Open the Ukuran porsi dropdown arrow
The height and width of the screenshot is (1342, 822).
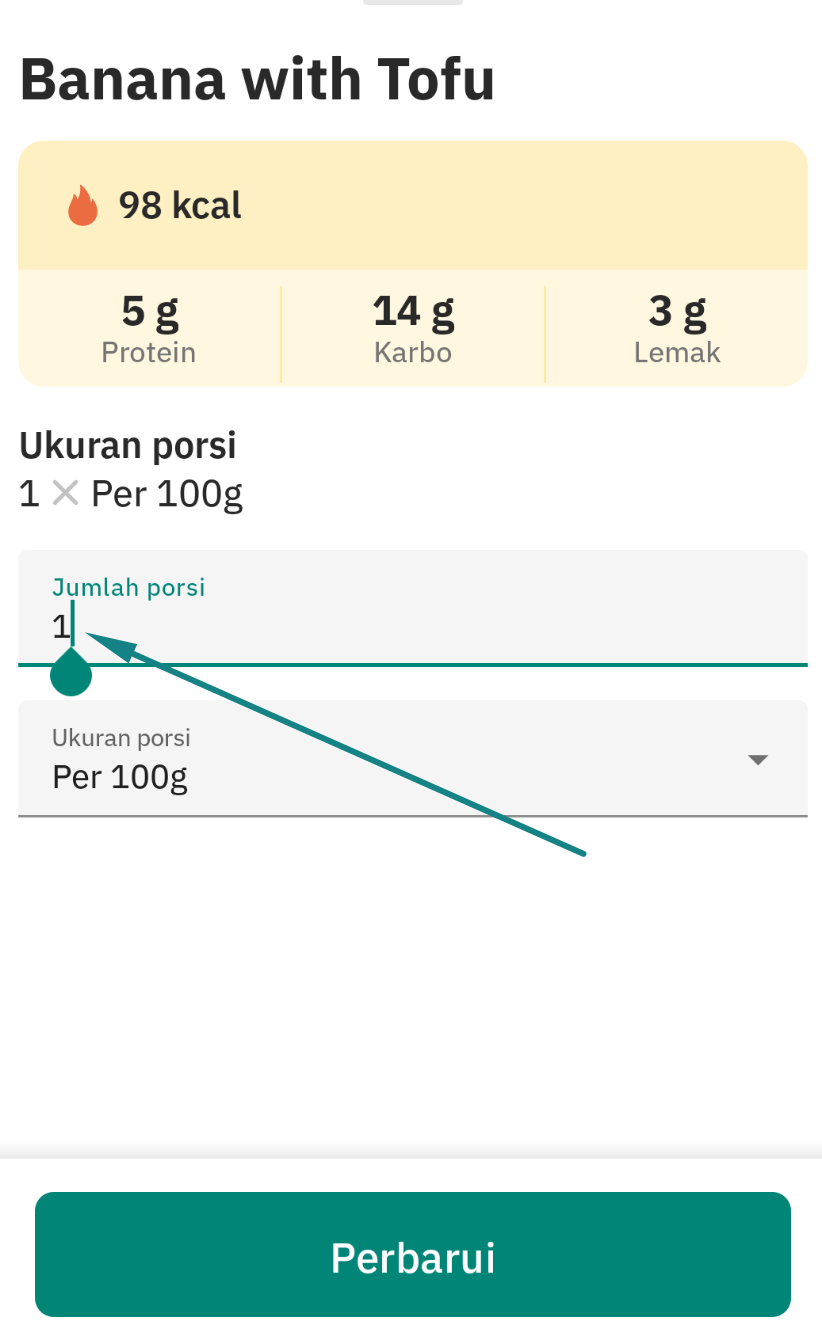pos(758,760)
